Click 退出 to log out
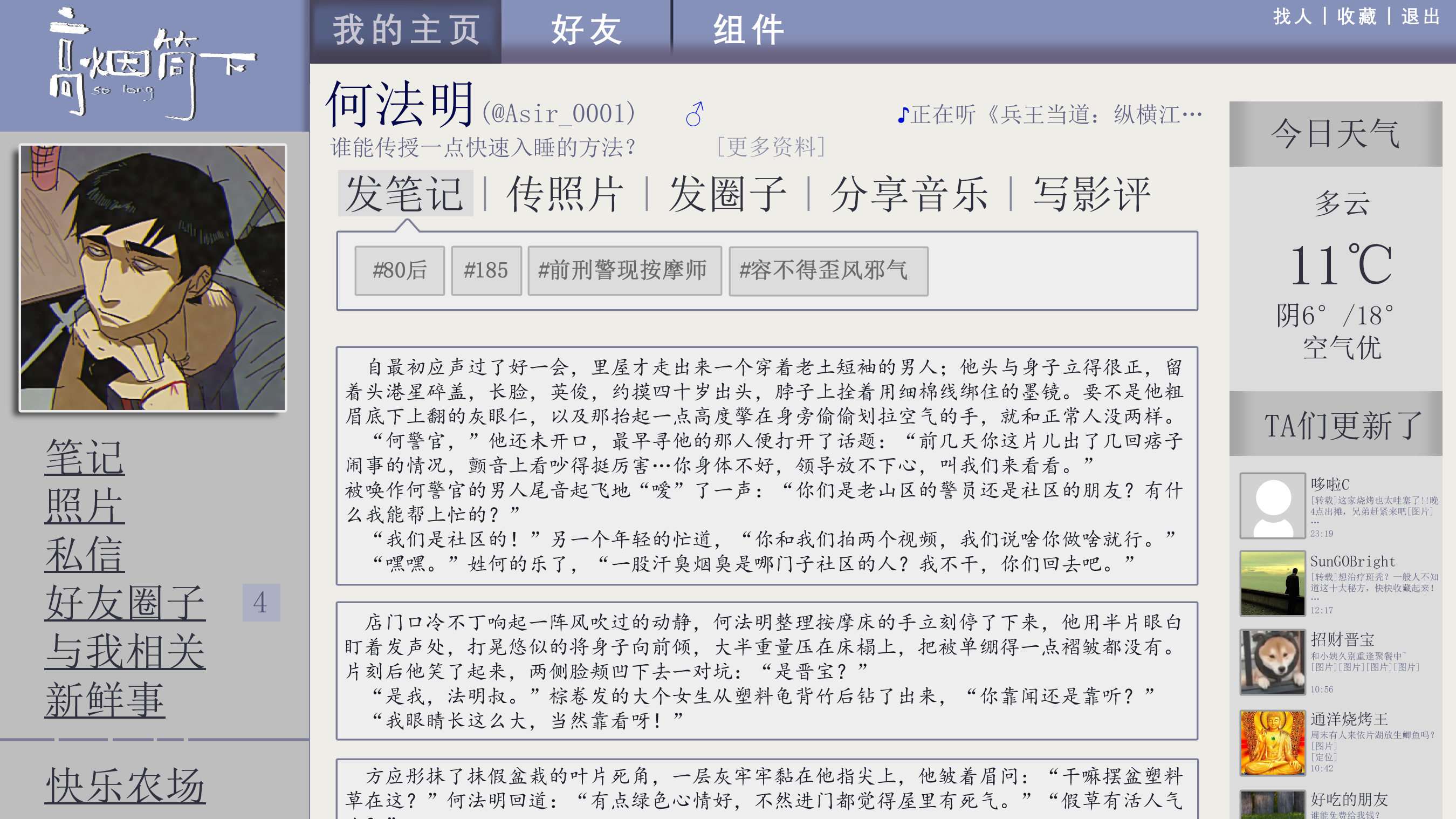 tap(1420, 16)
